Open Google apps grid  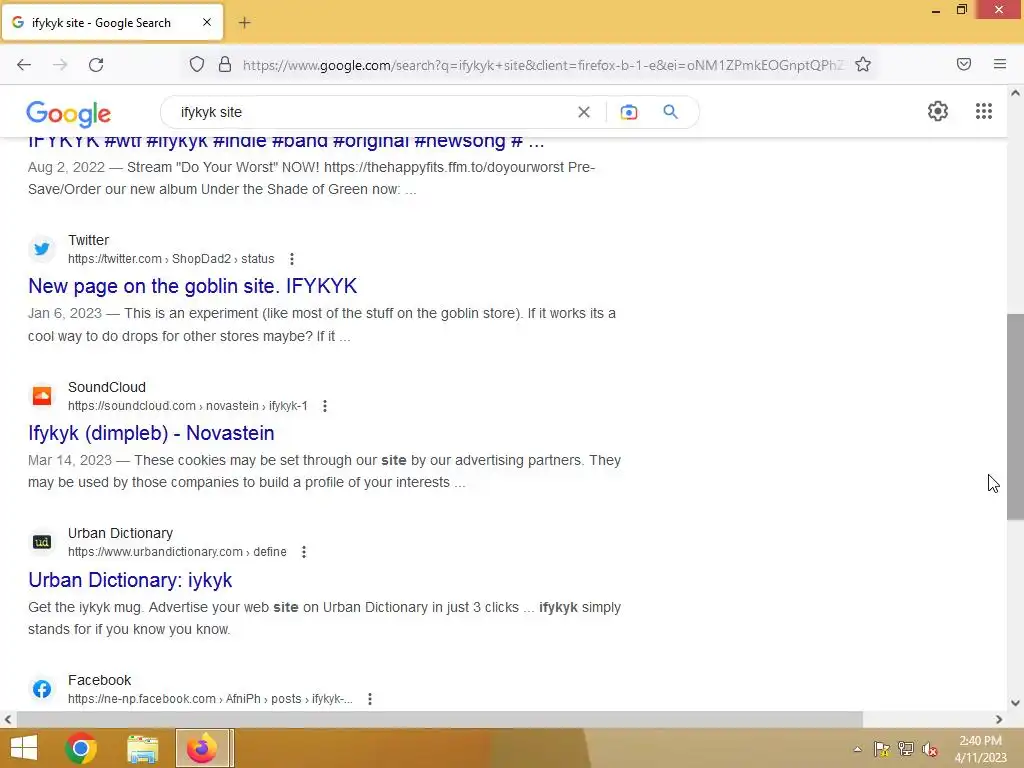984,111
